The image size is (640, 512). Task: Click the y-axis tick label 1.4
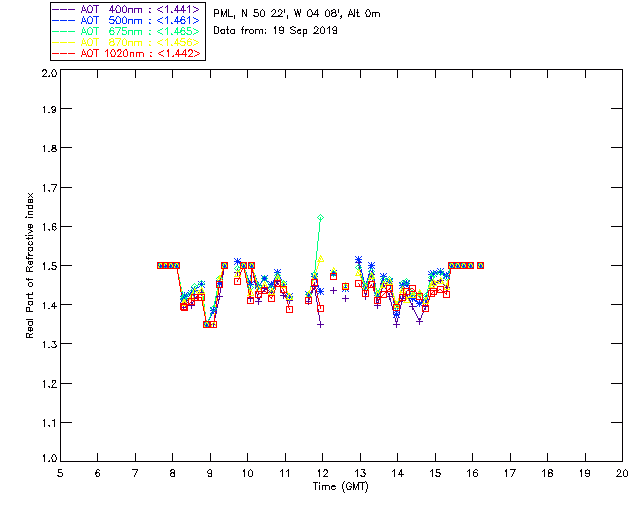[x=49, y=305]
